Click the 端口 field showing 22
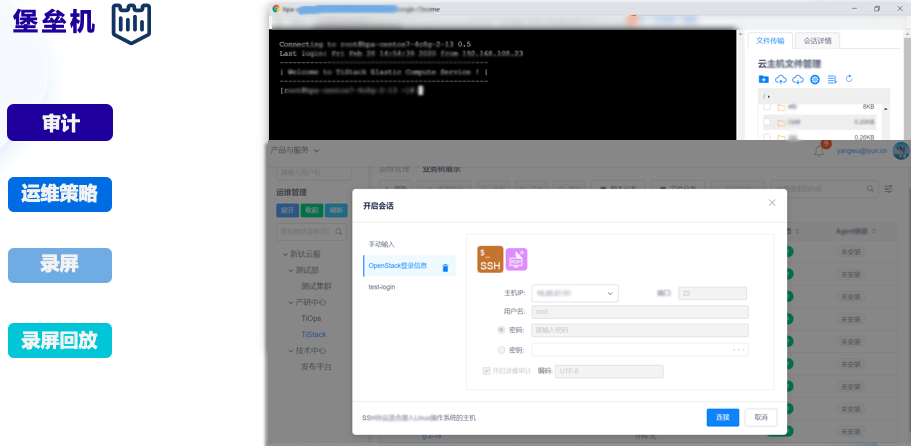The width and height of the screenshot is (911, 446). point(712,293)
